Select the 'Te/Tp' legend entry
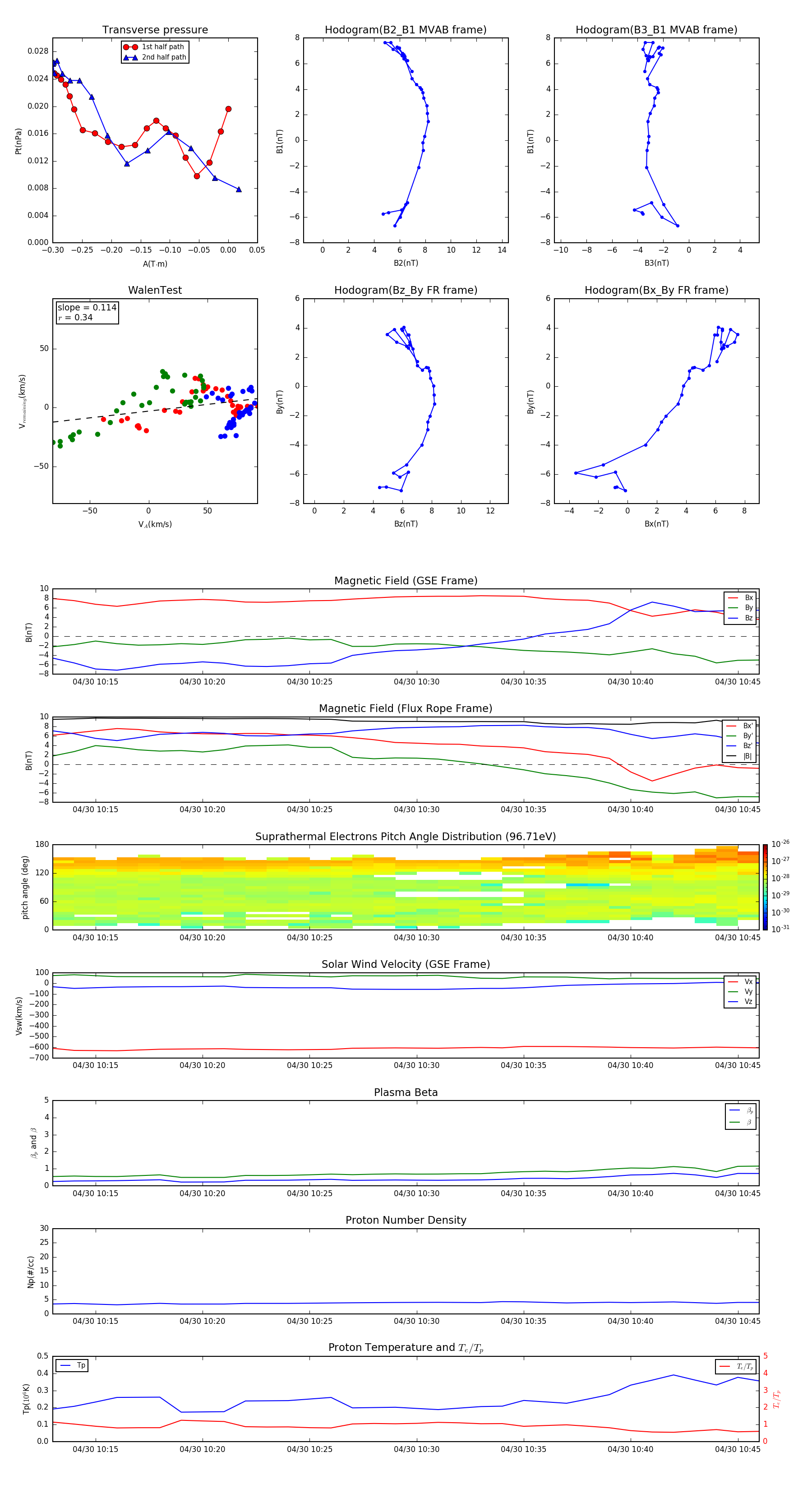Screen dimensions: 812x1489 tap(736, 1366)
